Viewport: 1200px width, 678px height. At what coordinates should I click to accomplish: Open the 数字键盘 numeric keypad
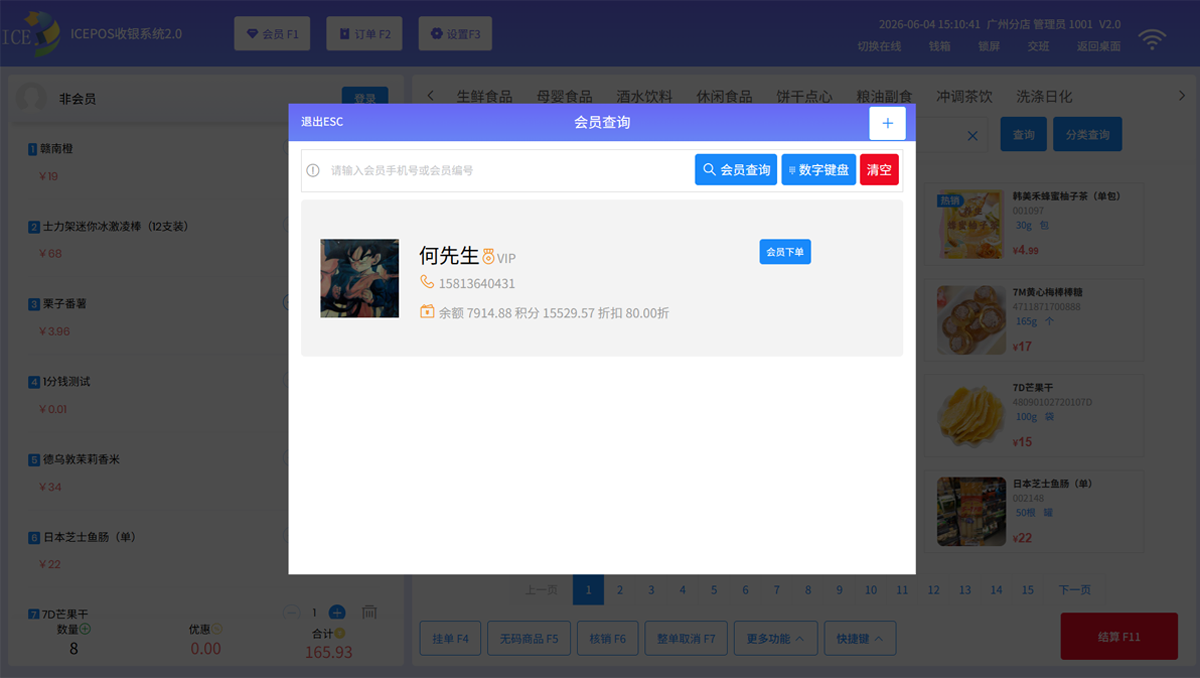[x=819, y=170]
